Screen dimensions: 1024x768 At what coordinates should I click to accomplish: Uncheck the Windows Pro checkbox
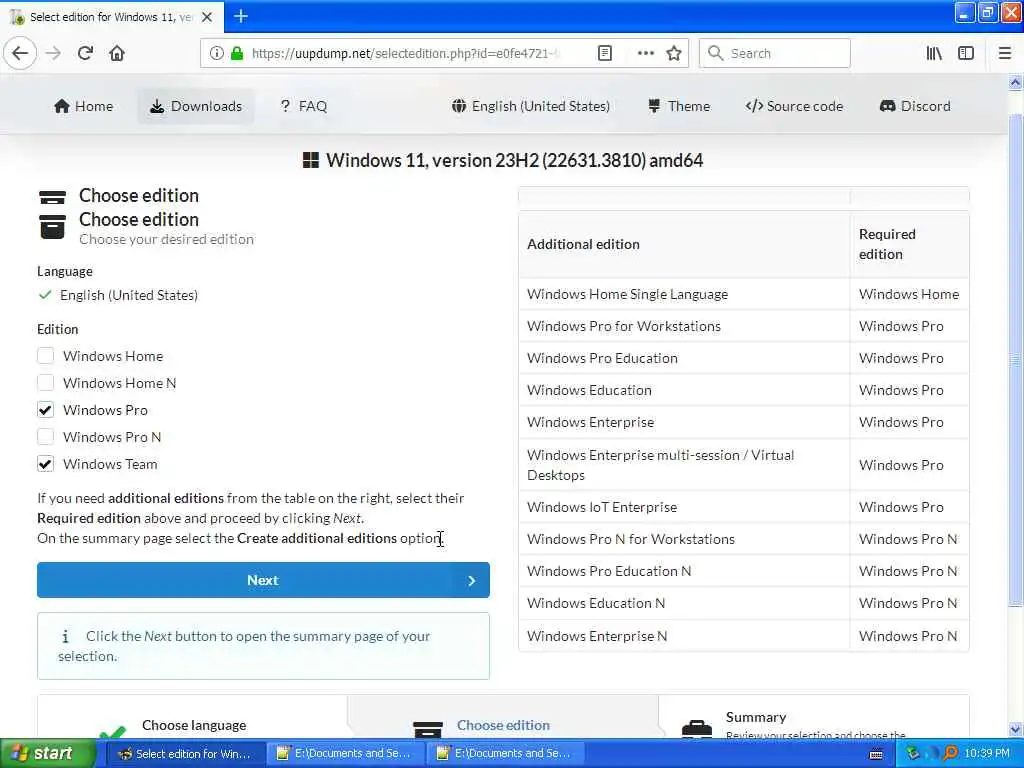pyautogui.click(x=45, y=409)
